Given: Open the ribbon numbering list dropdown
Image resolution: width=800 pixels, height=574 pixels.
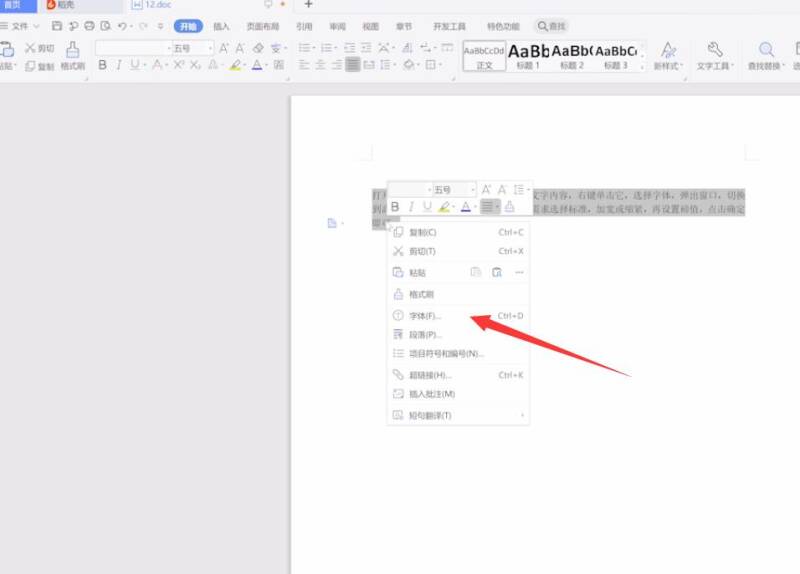Looking at the screenshot, I should pos(336,48).
